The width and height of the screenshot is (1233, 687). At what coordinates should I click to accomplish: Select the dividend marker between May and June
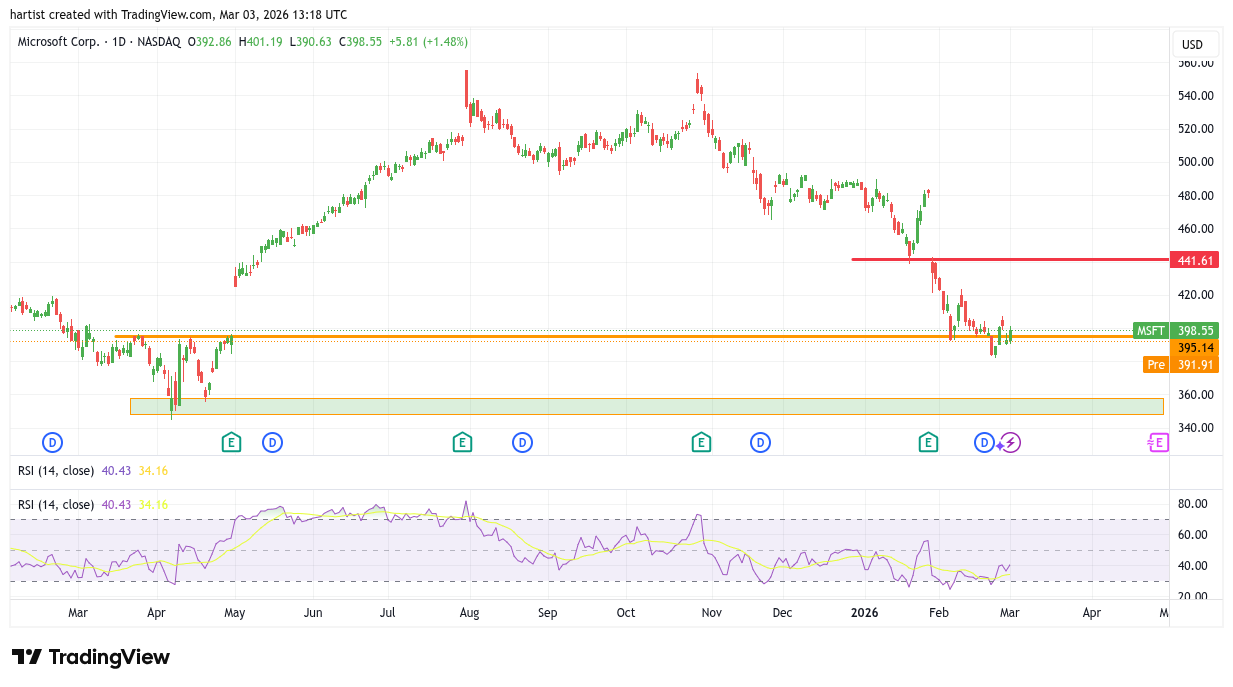coord(272,442)
